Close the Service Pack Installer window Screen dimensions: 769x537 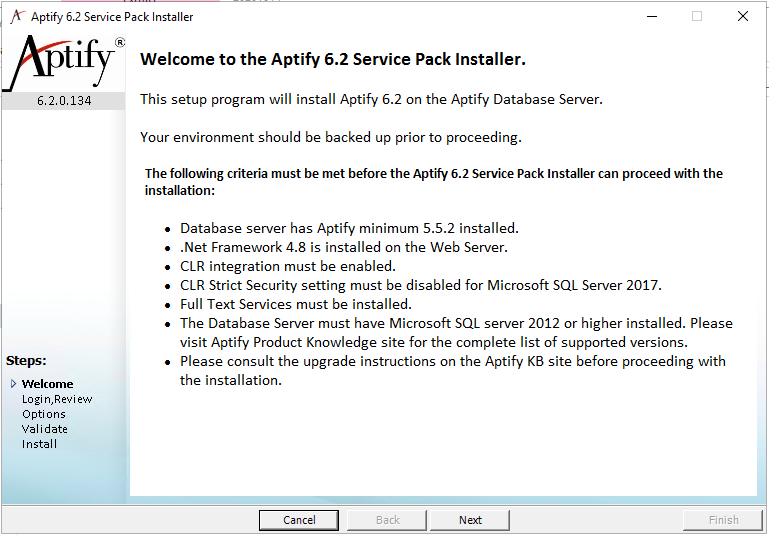click(743, 16)
